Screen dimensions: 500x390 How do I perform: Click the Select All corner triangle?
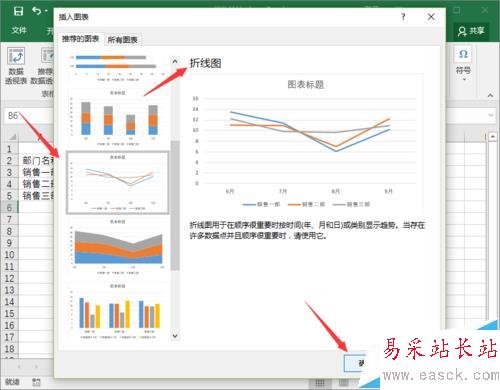click(12, 137)
